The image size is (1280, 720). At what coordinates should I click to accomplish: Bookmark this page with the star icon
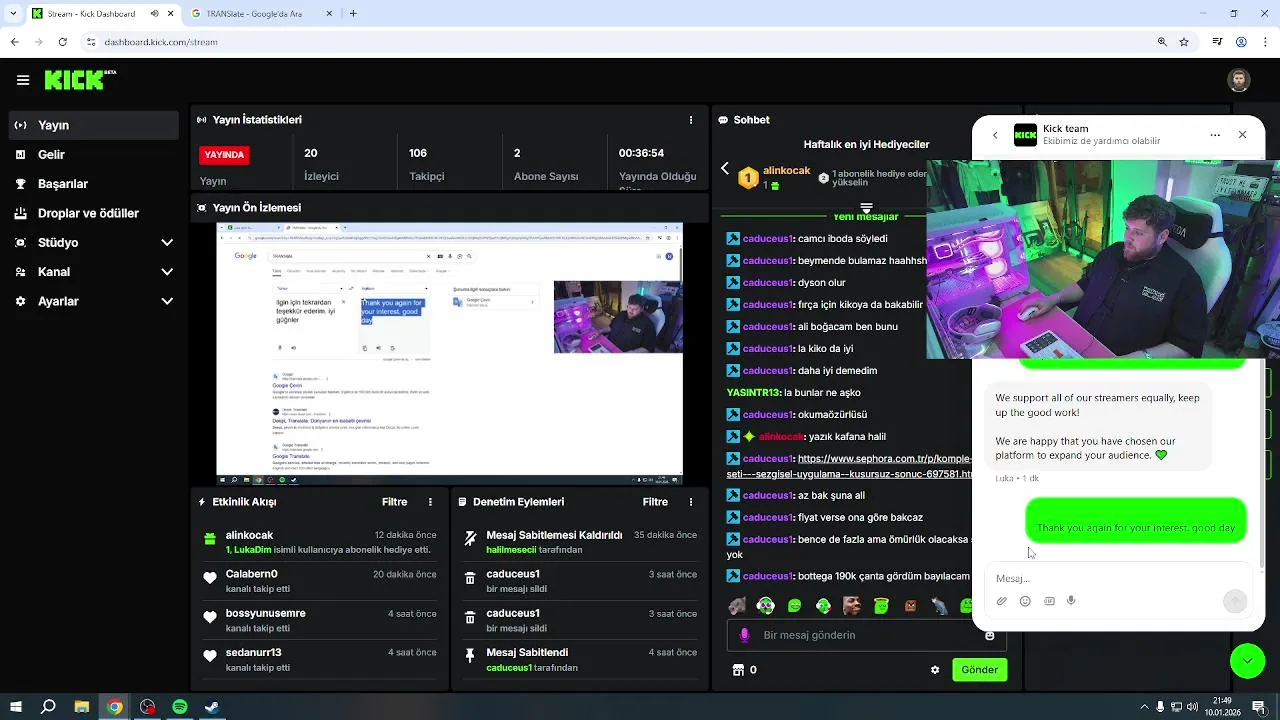pos(1184,42)
